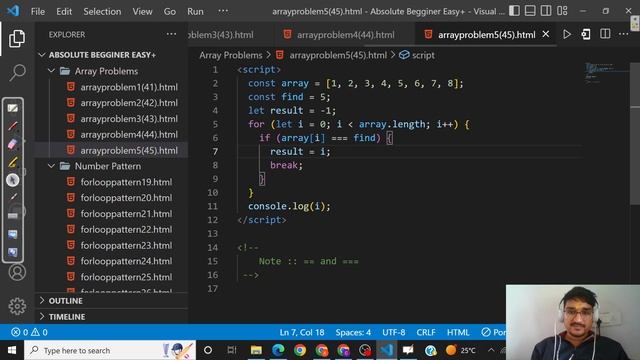The width and height of the screenshot is (640, 360).
Task: Open changes icon in editor toolbar
Action: (586, 35)
